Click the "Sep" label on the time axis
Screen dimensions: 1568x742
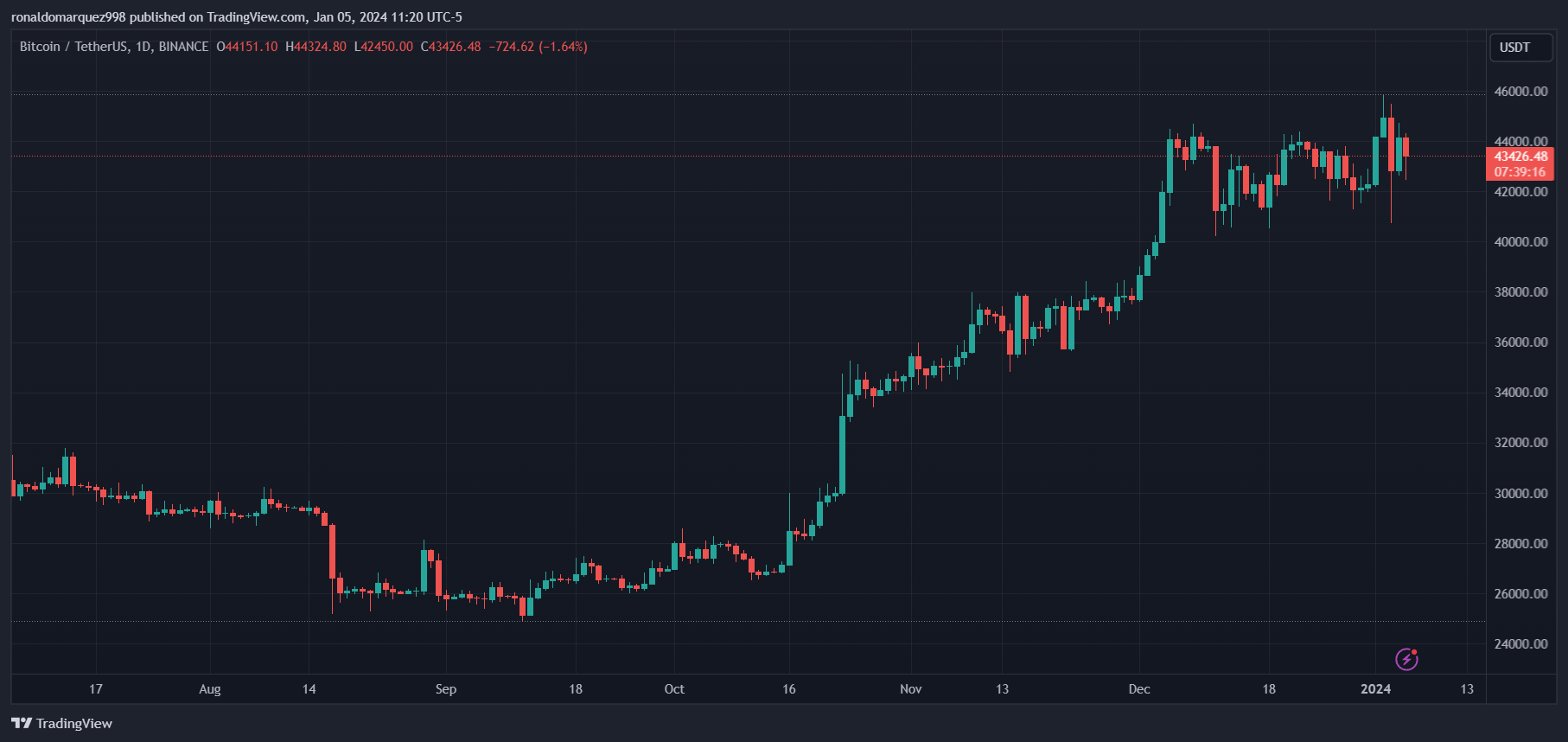pyautogui.click(x=446, y=689)
